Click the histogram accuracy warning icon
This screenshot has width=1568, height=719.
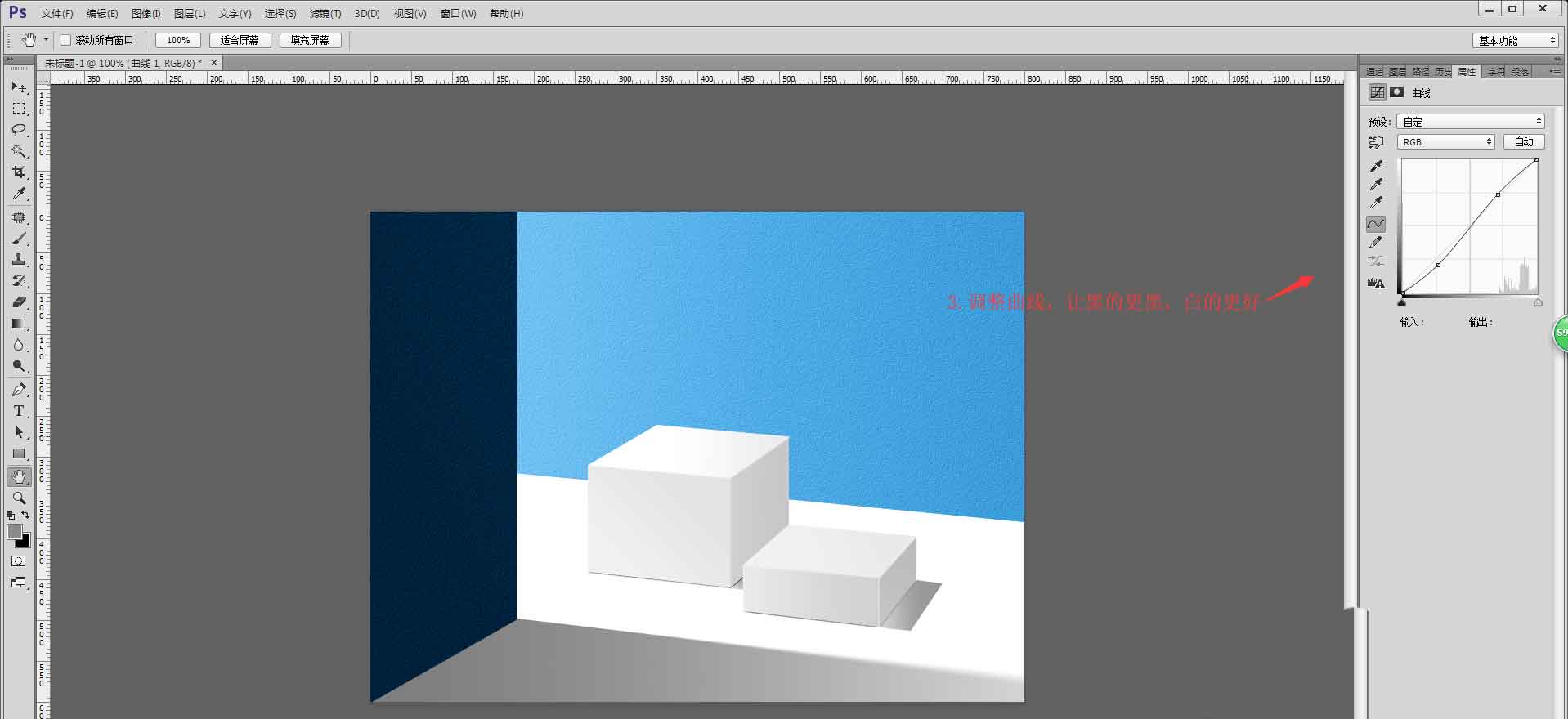[1376, 284]
